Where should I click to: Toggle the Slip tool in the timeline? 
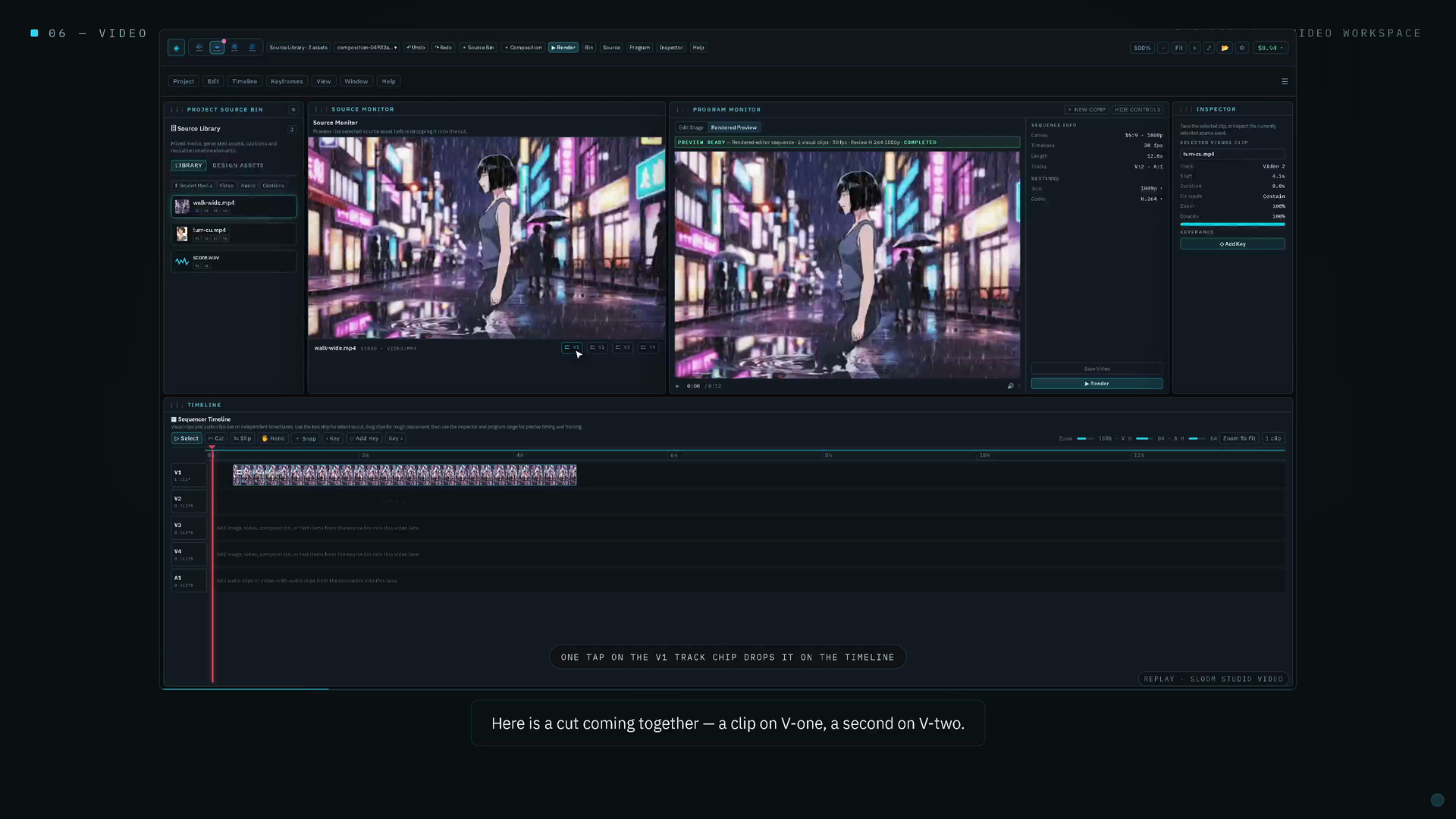(x=243, y=438)
